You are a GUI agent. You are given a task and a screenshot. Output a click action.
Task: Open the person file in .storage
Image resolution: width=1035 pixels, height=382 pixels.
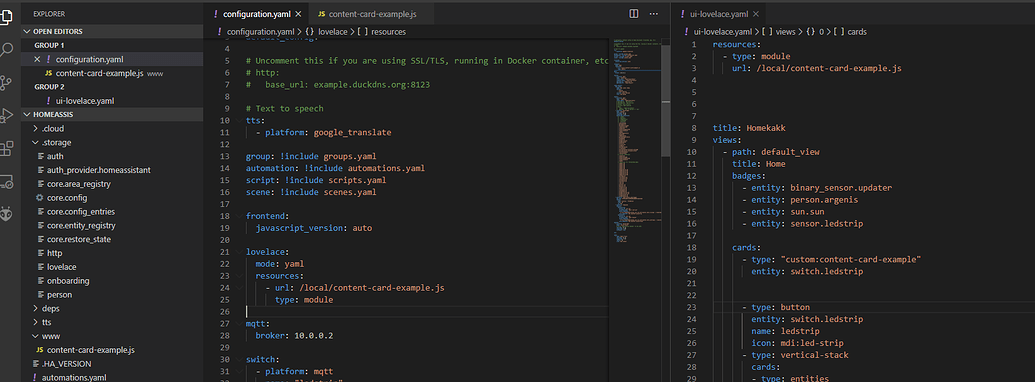coord(59,294)
